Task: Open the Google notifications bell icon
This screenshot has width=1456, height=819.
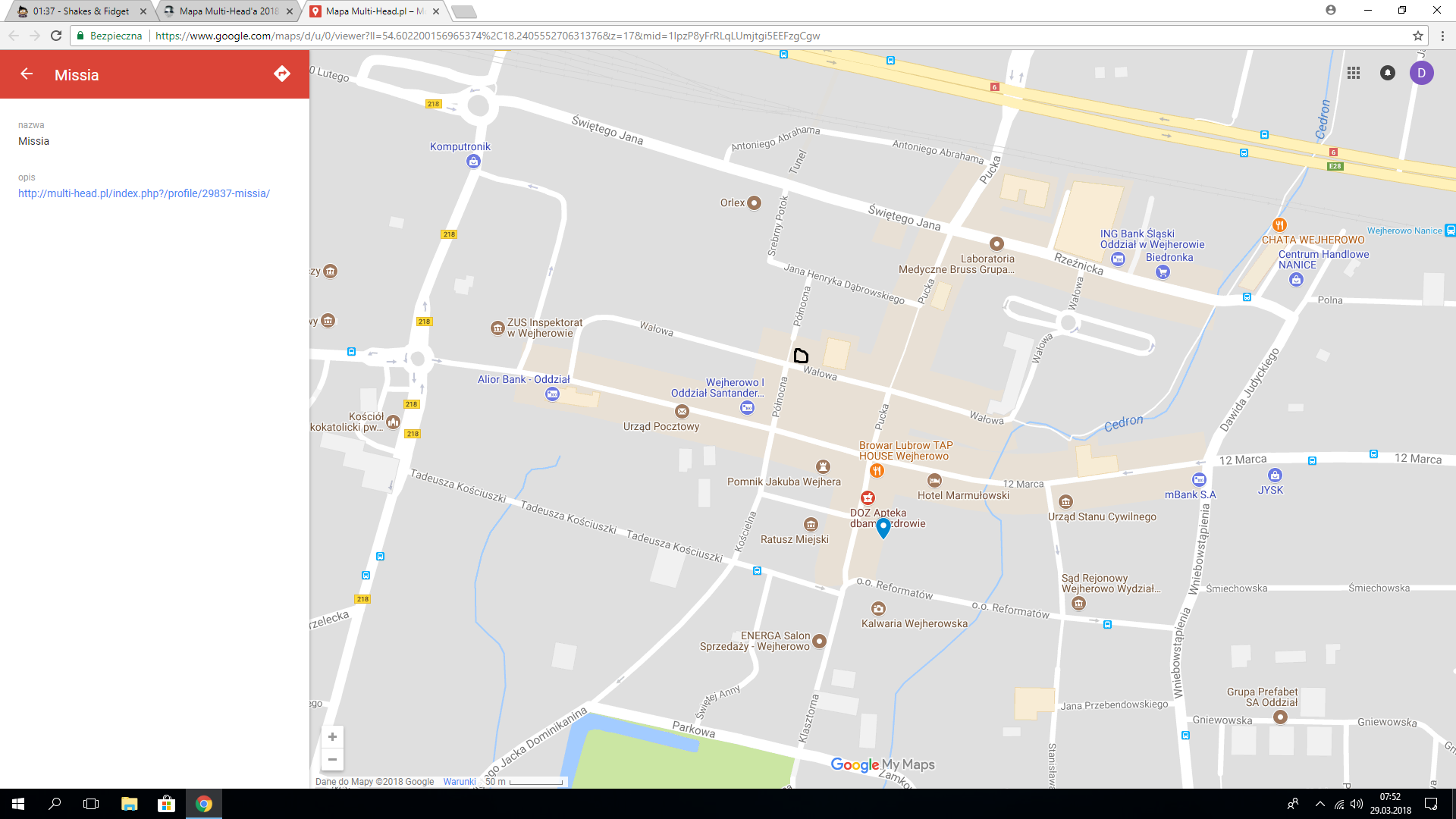Action: 1388,73
